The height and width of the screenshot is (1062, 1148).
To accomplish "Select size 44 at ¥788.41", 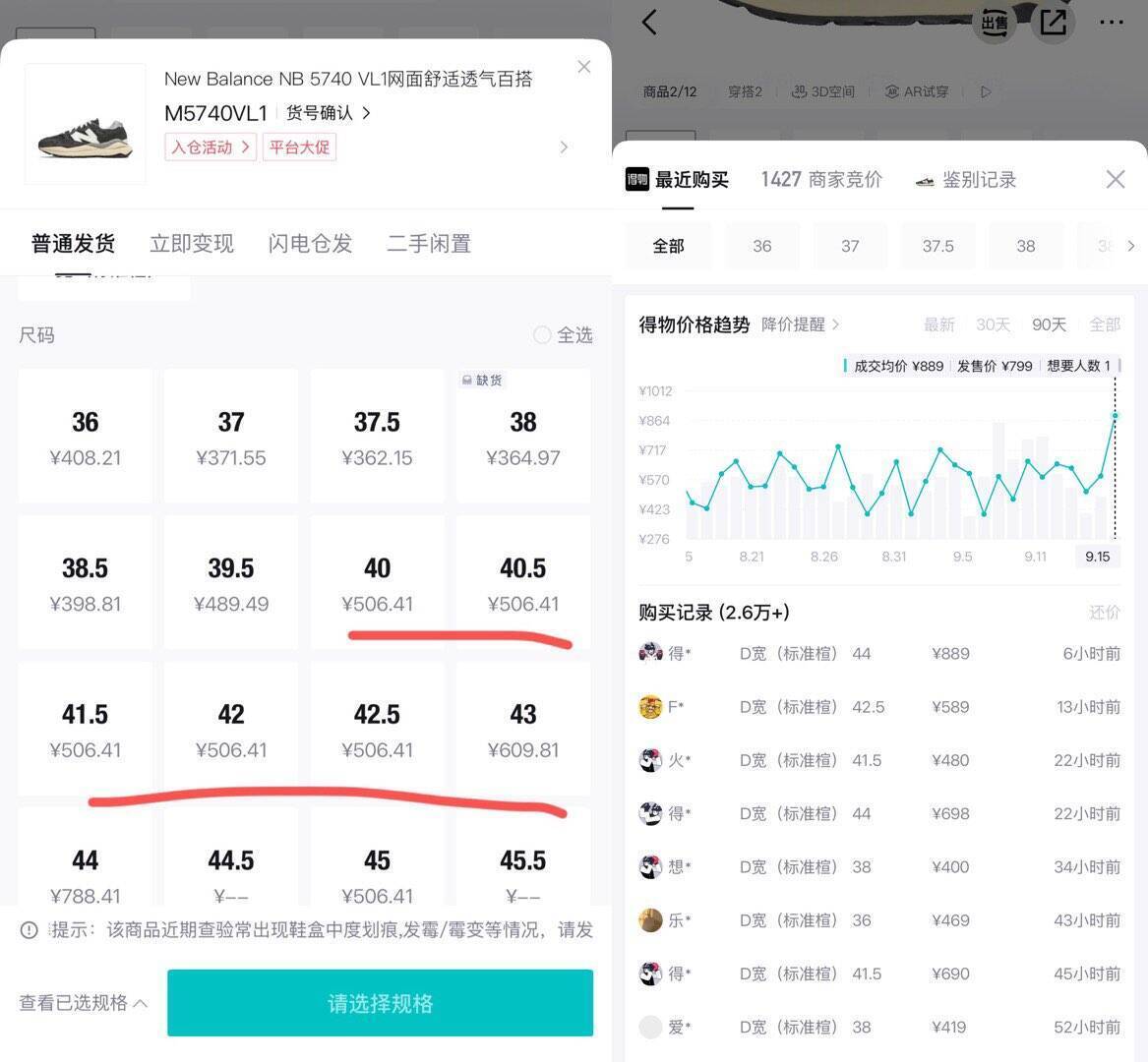I will click(x=85, y=856).
